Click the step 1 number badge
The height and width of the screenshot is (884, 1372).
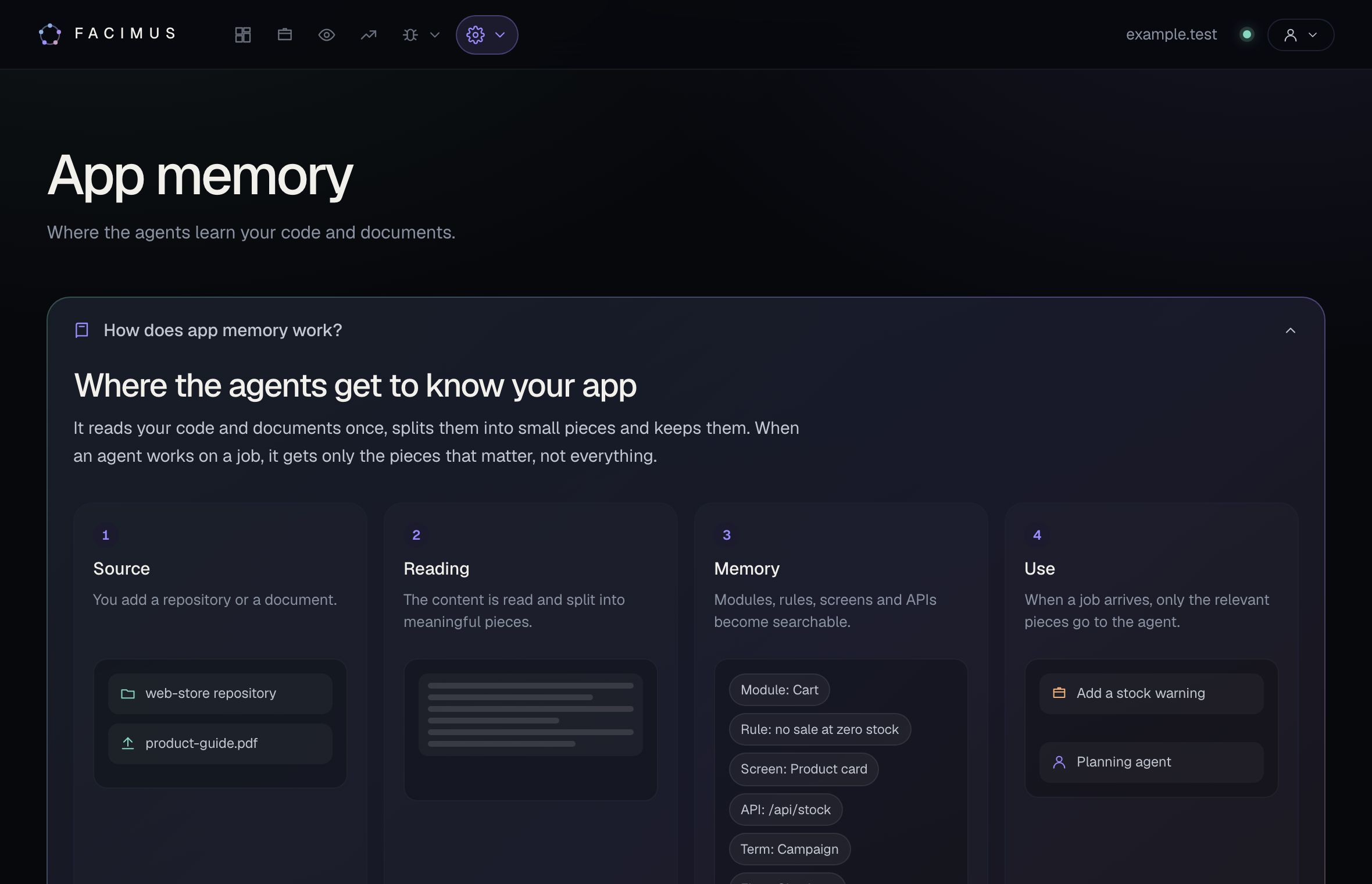(106, 535)
